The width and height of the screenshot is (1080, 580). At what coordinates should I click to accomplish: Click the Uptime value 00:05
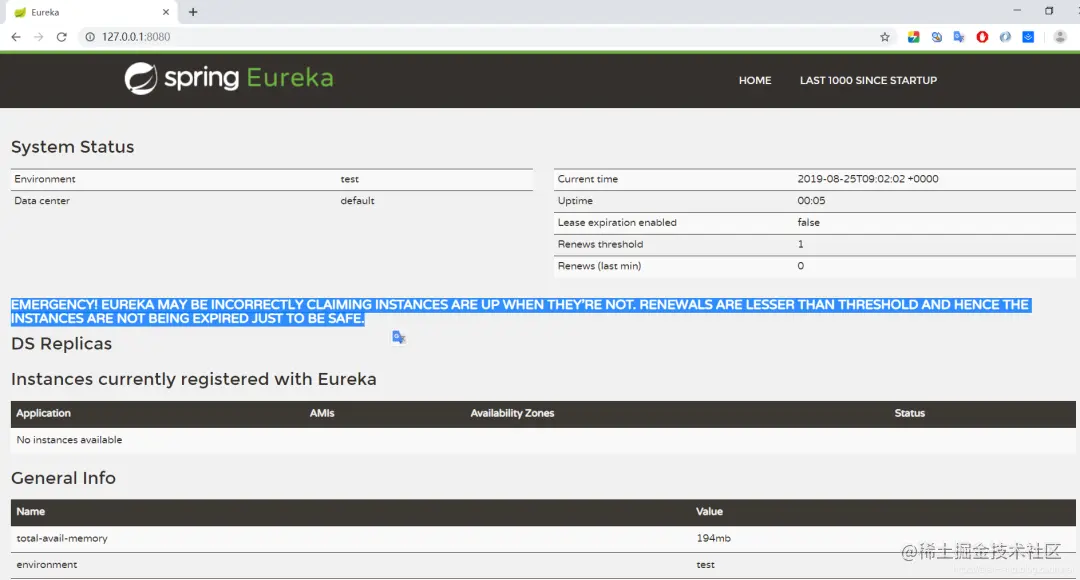[811, 201]
